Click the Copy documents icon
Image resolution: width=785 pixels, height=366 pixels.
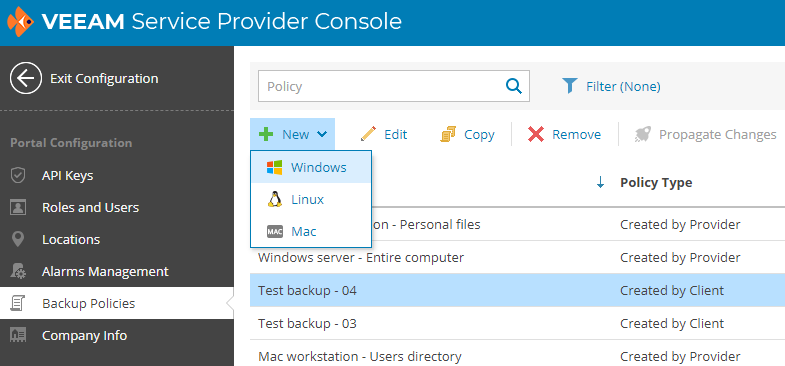point(448,134)
